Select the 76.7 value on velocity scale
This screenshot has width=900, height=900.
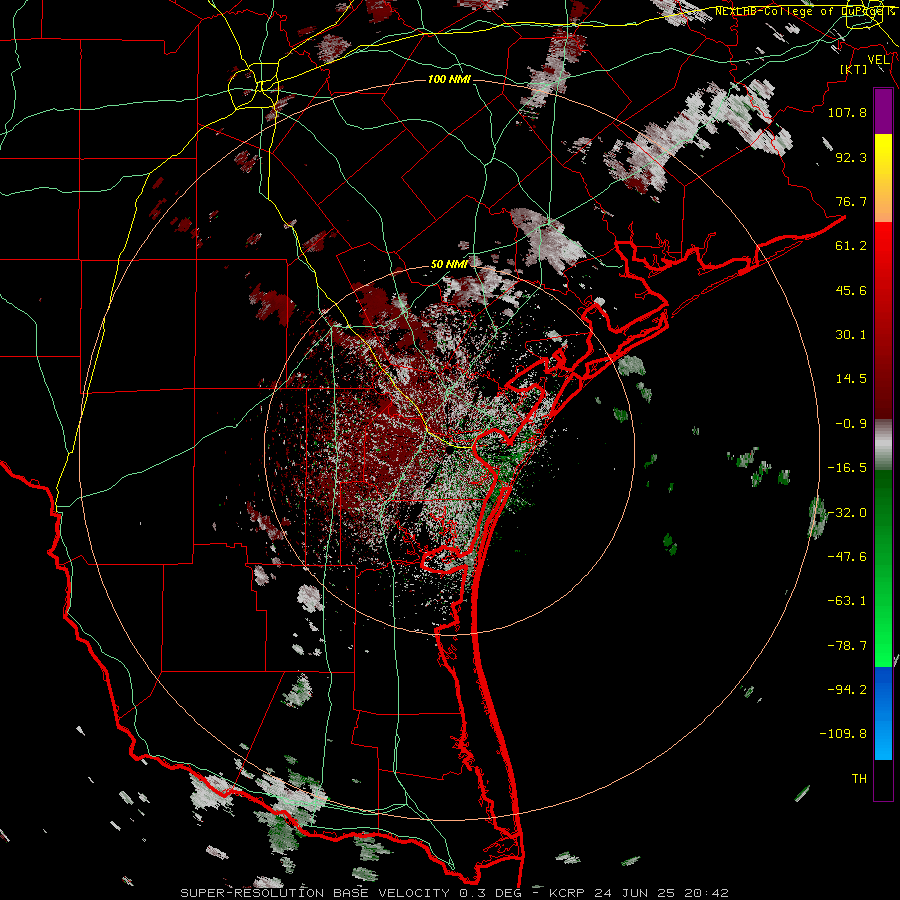(x=851, y=201)
